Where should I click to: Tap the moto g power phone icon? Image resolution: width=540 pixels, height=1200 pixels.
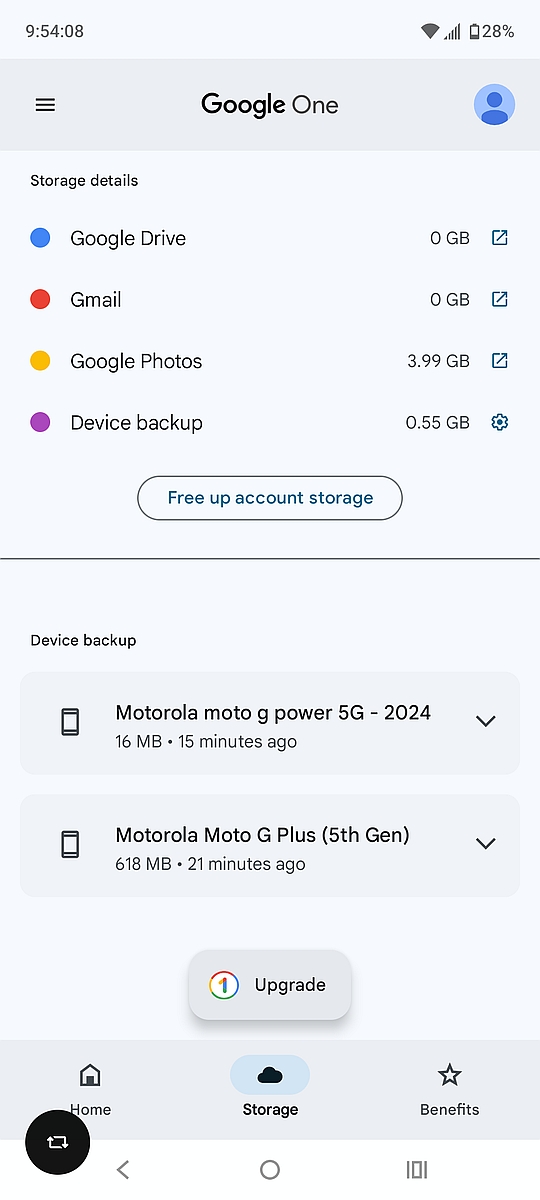pos(70,722)
